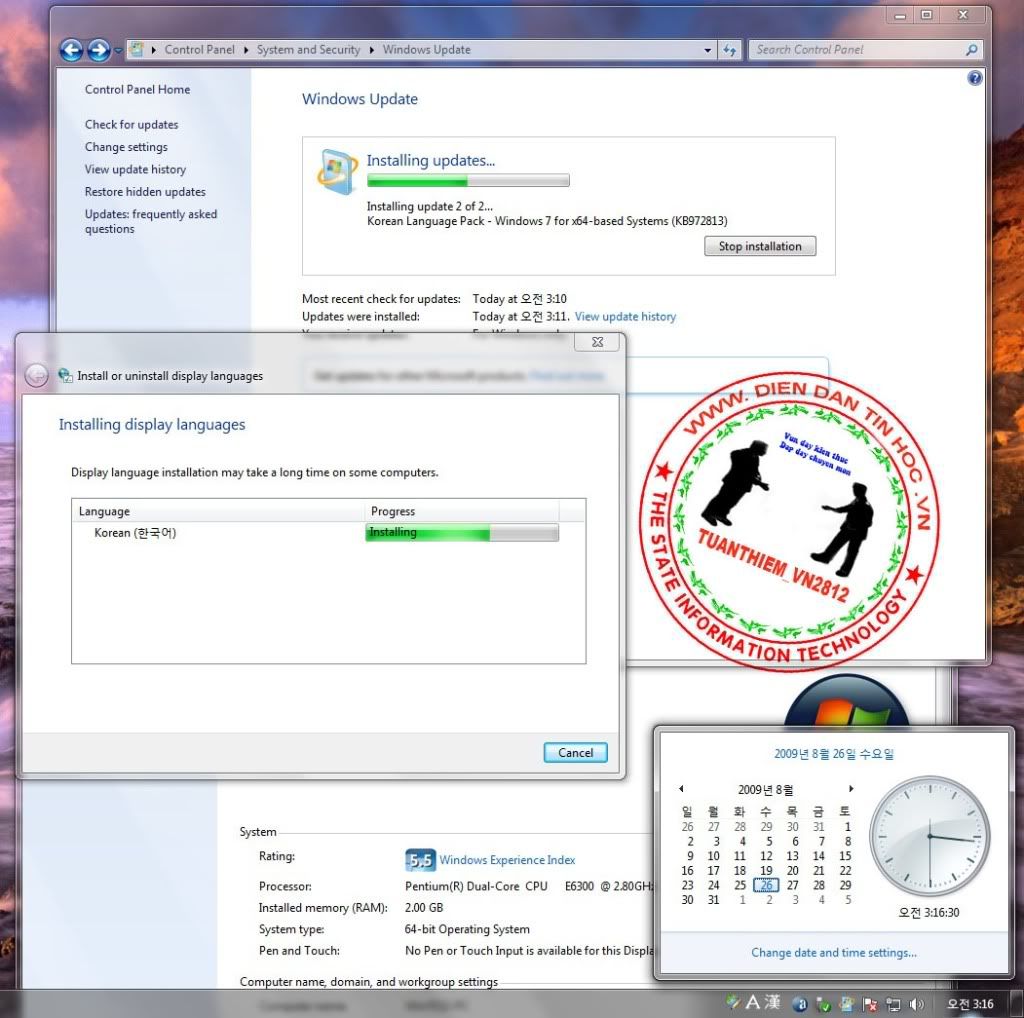The width and height of the screenshot is (1024, 1018).
Task: Select Control Panel in the breadcrumb
Action: (199, 50)
